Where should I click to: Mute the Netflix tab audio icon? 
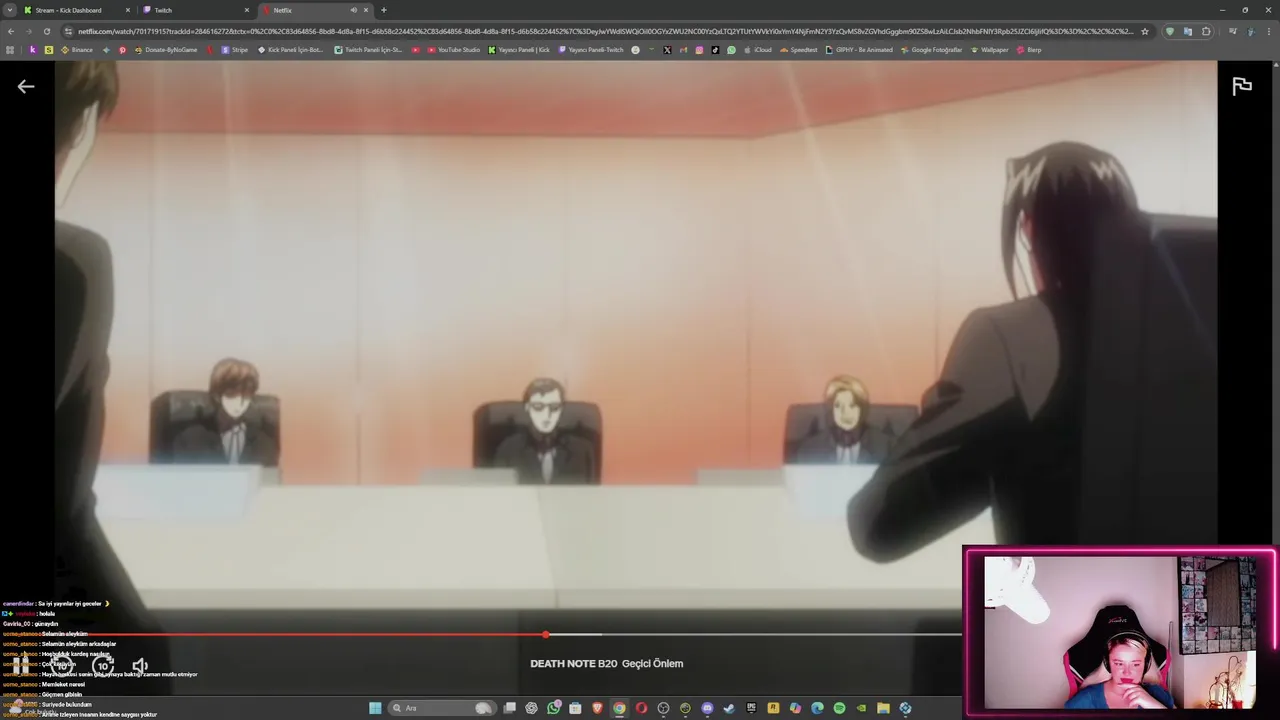click(x=353, y=10)
